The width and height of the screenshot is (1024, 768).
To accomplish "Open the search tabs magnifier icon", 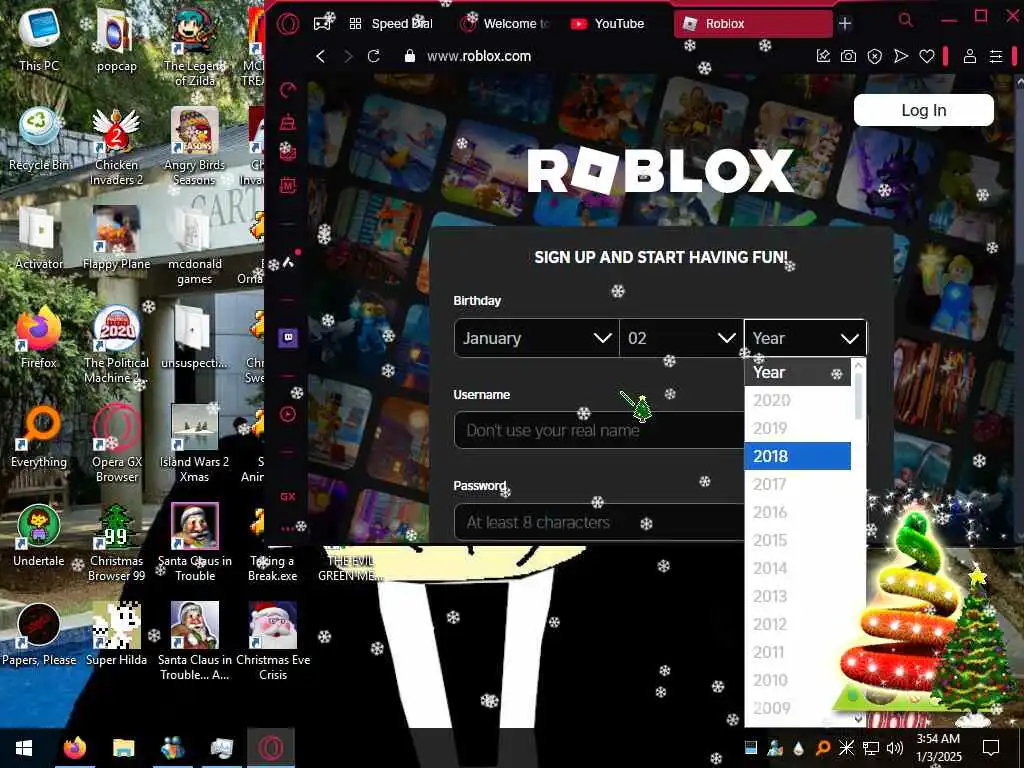I will click(x=905, y=20).
